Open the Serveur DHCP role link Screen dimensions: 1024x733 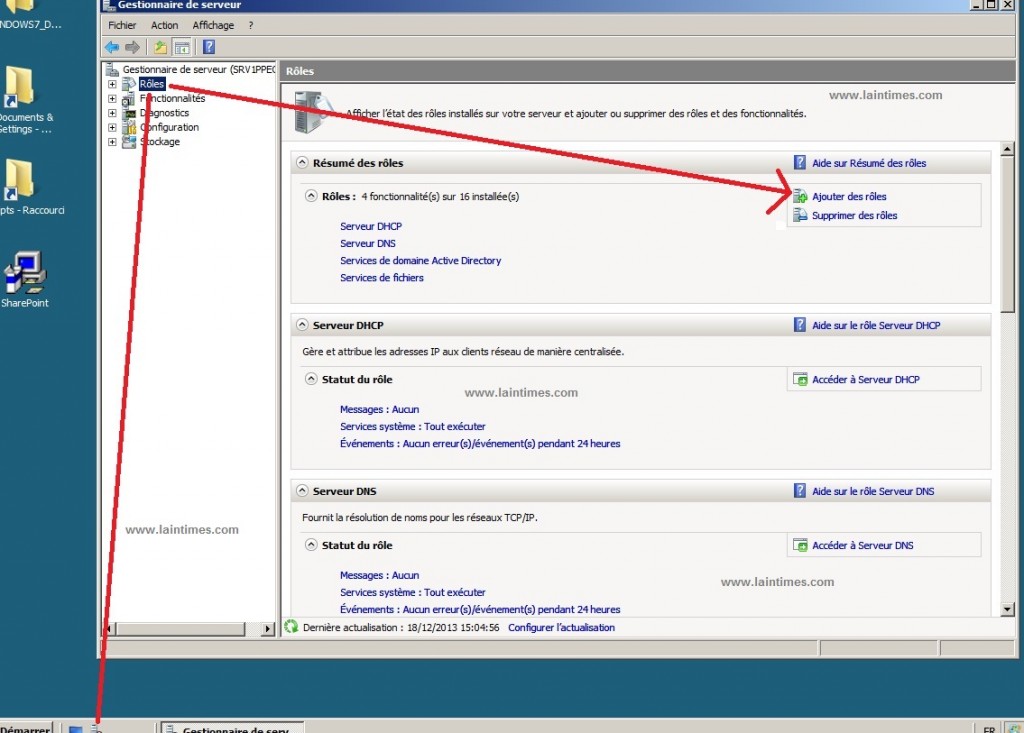[371, 226]
